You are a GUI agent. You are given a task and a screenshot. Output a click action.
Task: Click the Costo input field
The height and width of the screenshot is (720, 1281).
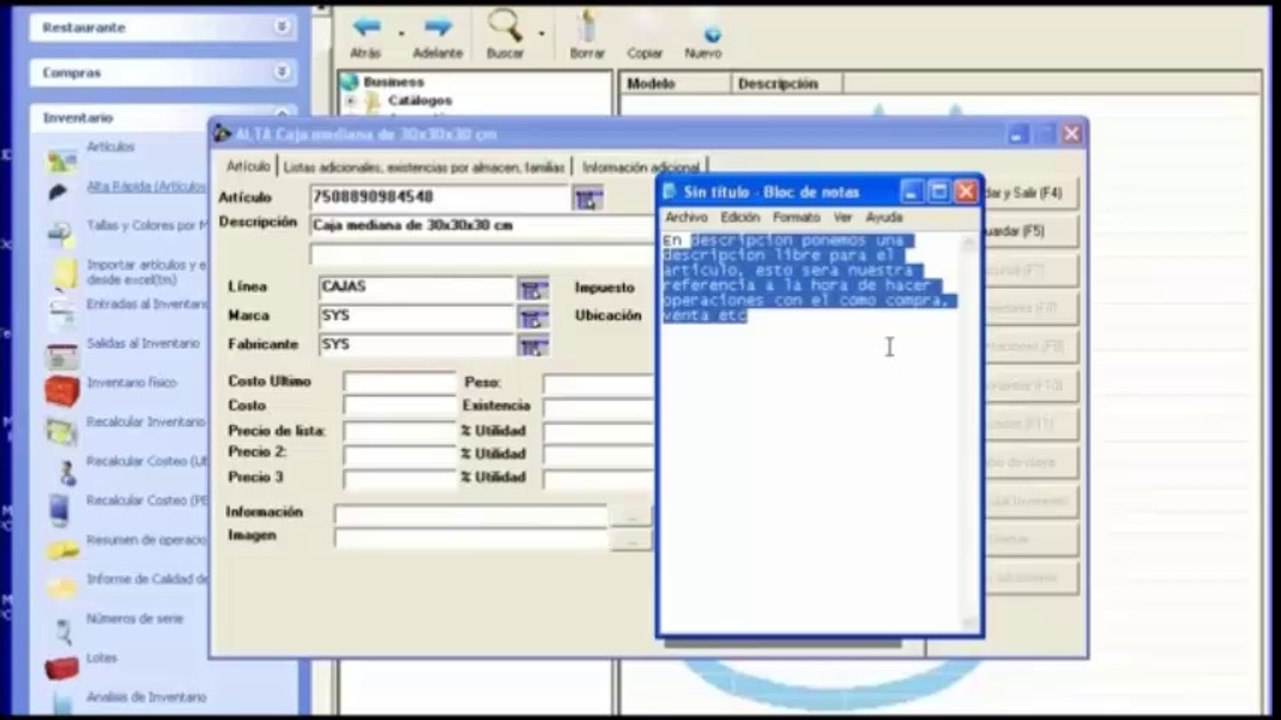pyautogui.click(x=400, y=406)
